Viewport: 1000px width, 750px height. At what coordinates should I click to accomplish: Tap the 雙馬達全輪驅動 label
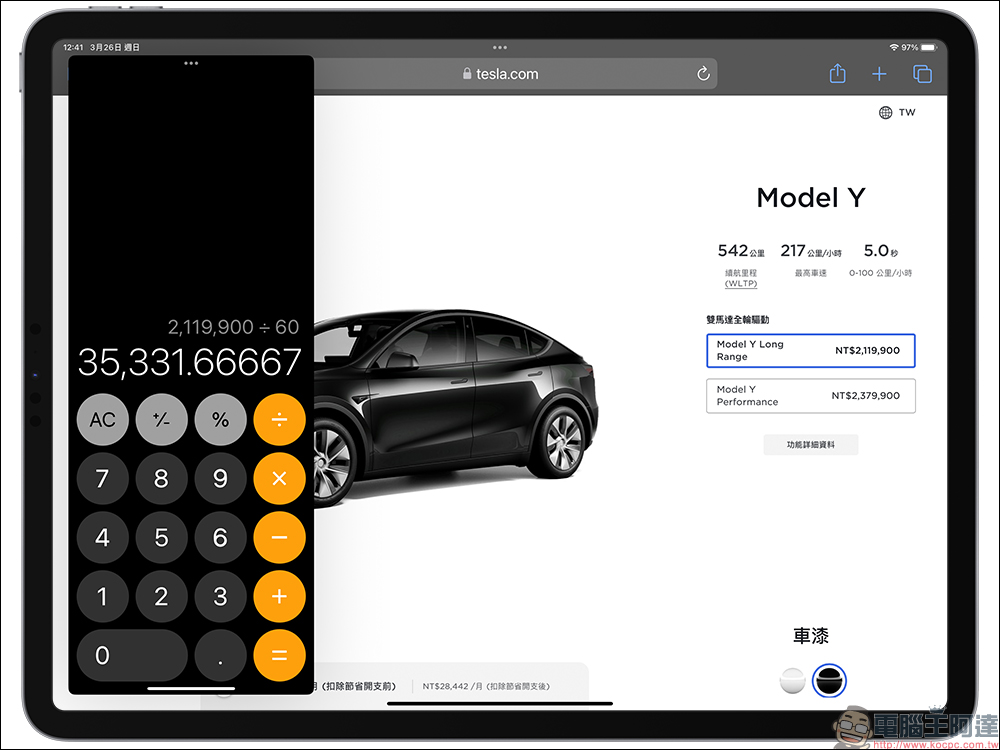737,320
